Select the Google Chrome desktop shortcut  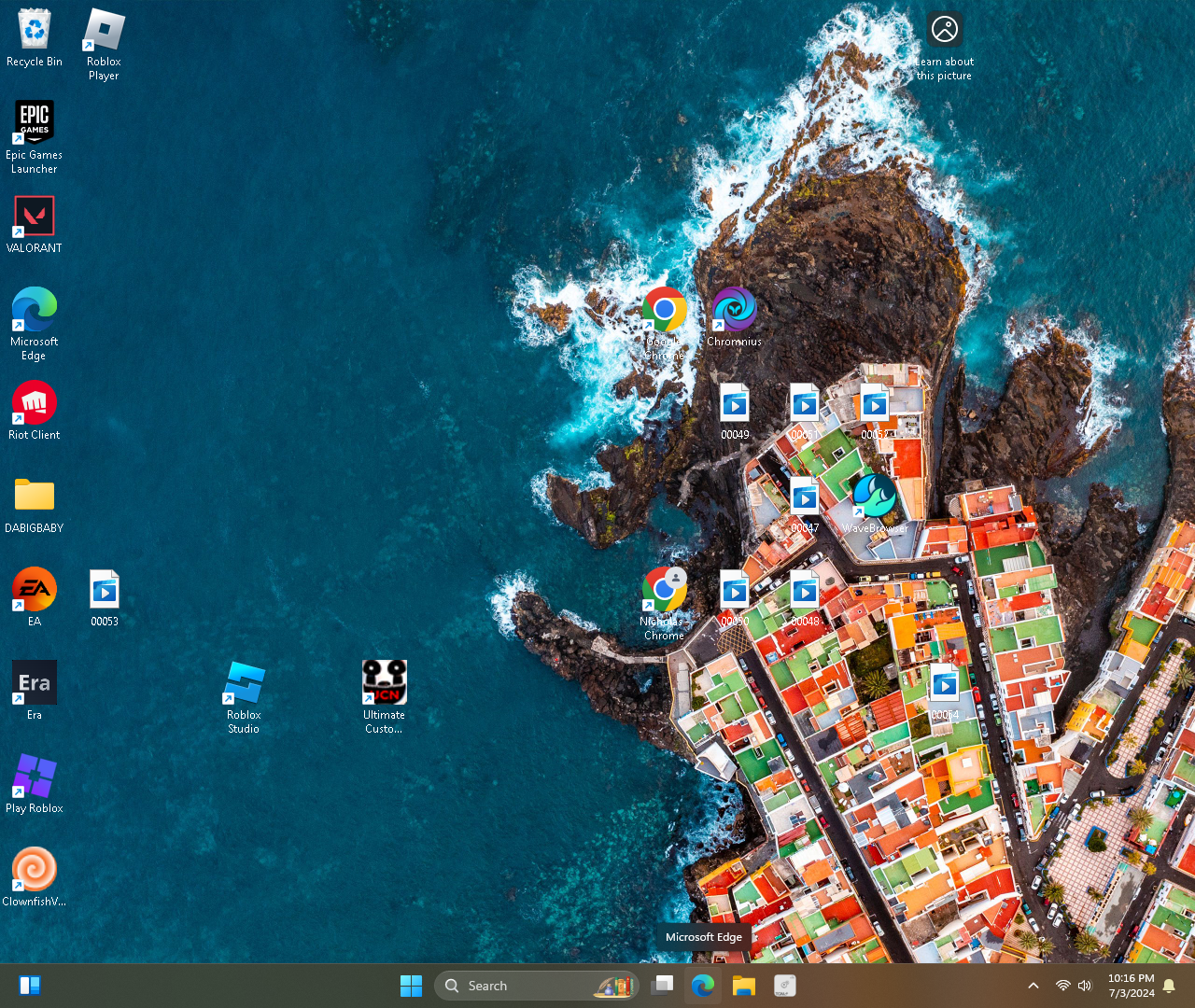pos(665,324)
